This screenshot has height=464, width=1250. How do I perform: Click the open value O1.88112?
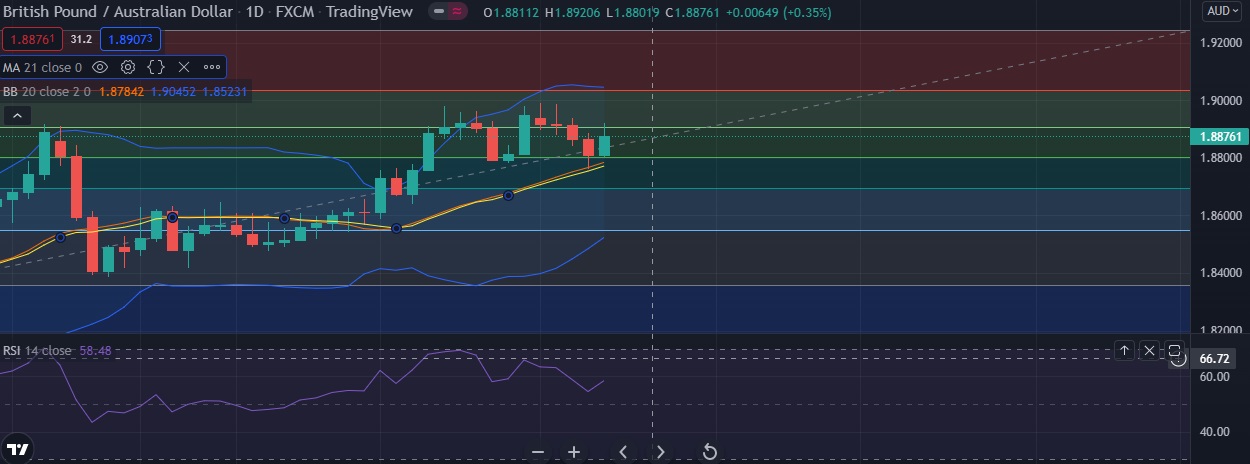[511, 12]
